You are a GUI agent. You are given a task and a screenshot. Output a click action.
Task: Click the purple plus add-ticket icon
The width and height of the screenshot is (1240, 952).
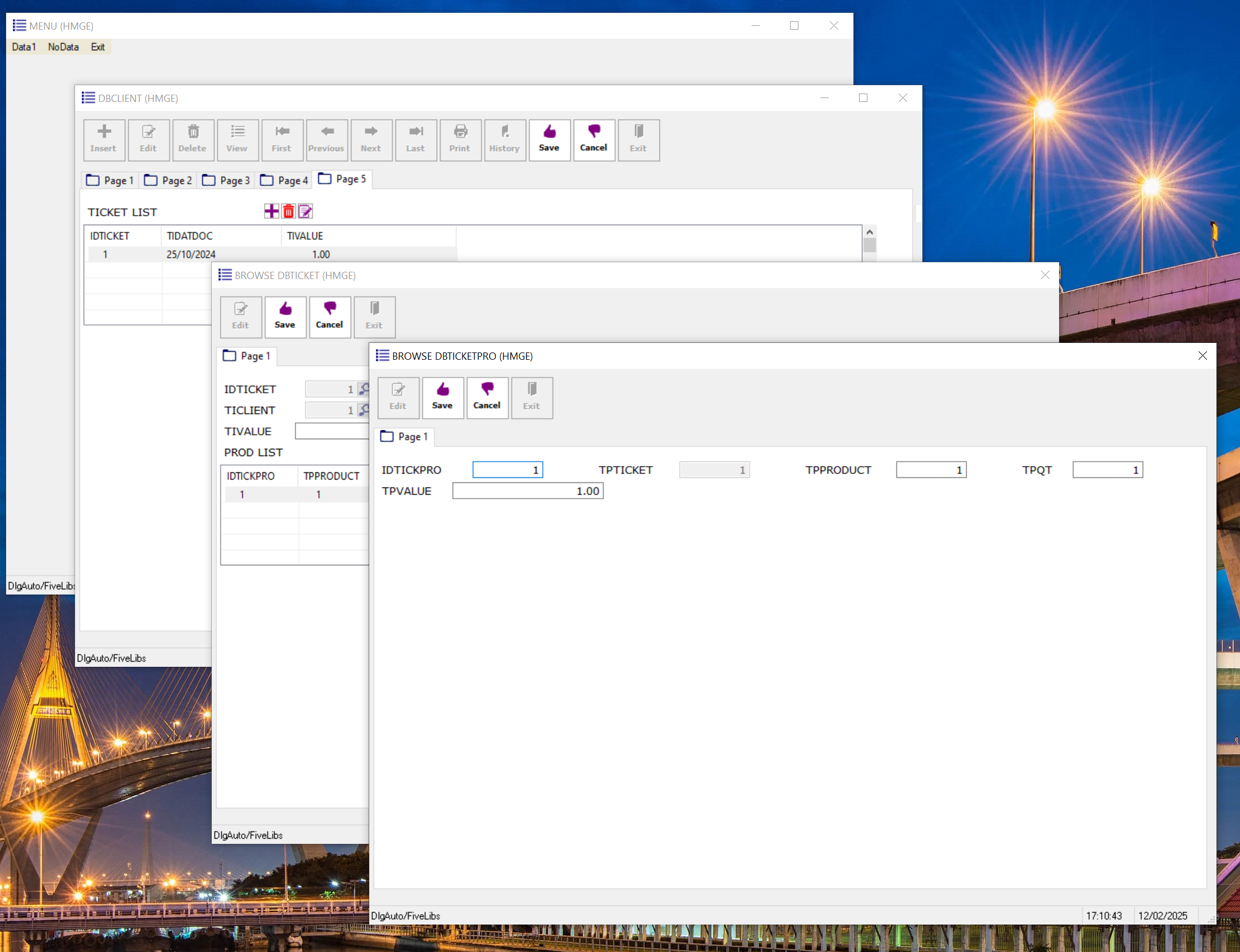coord(271,211)
